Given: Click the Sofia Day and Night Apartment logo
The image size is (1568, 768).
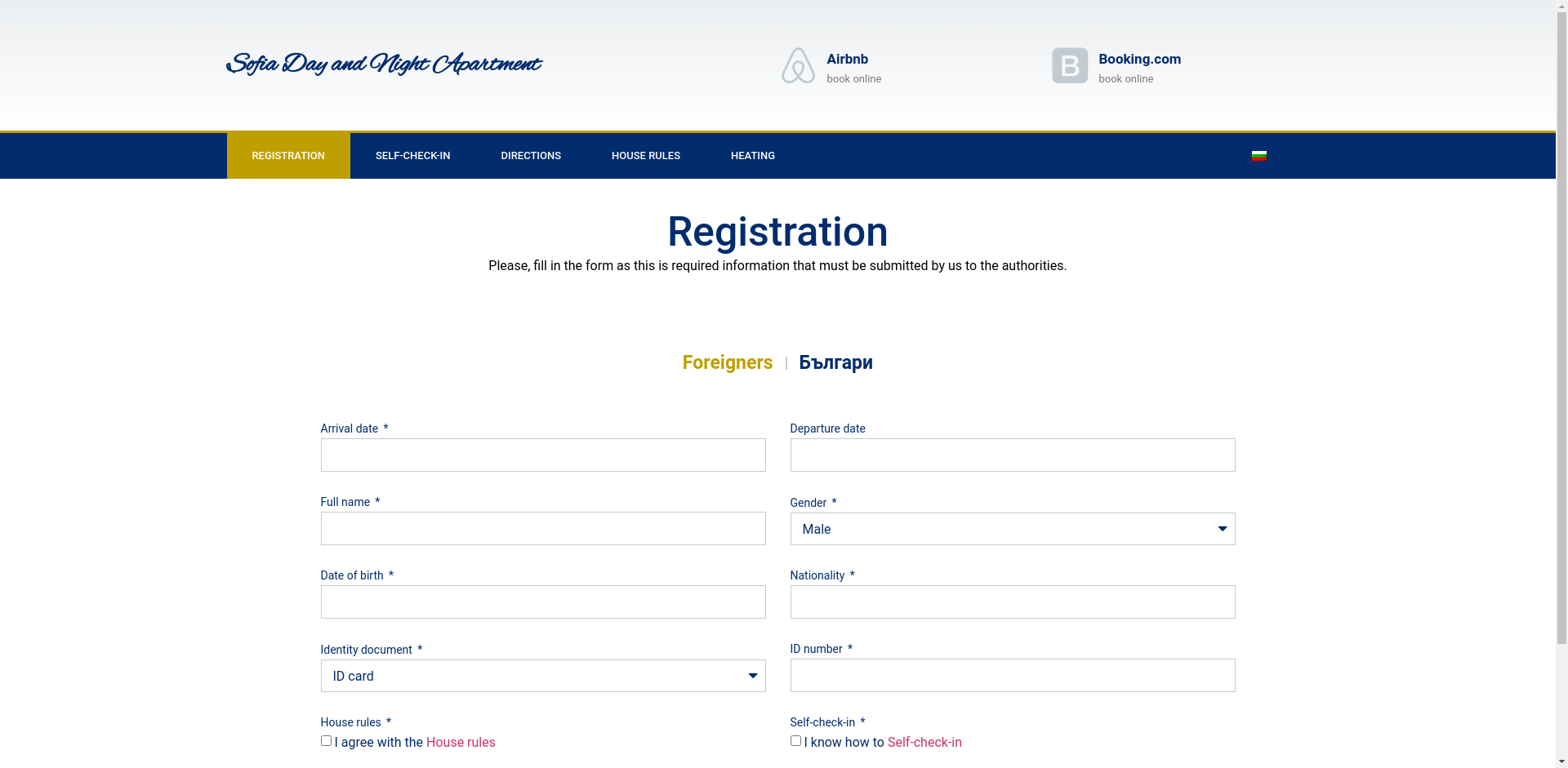Looking at the screenshot, I should pos(383,64).
